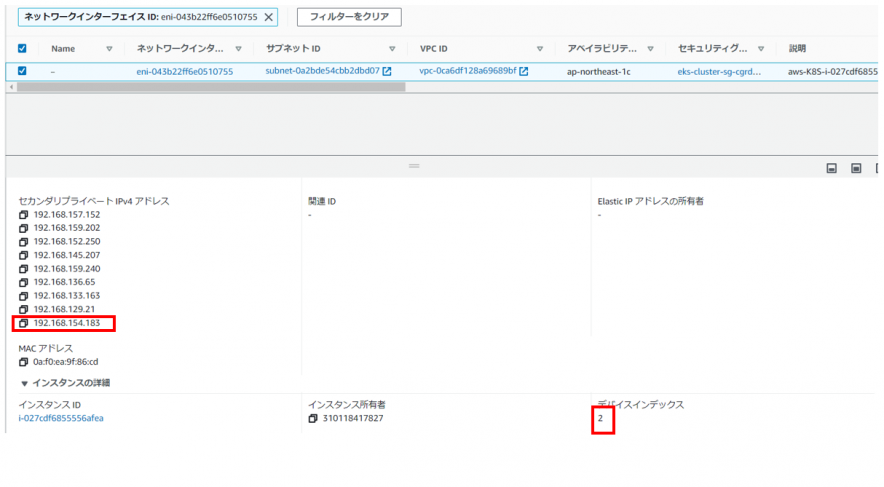Viewport: 884px width, 487px height.
Task: Open instance i-027cdf6855556afea link
Action: (x=60, y=418)
